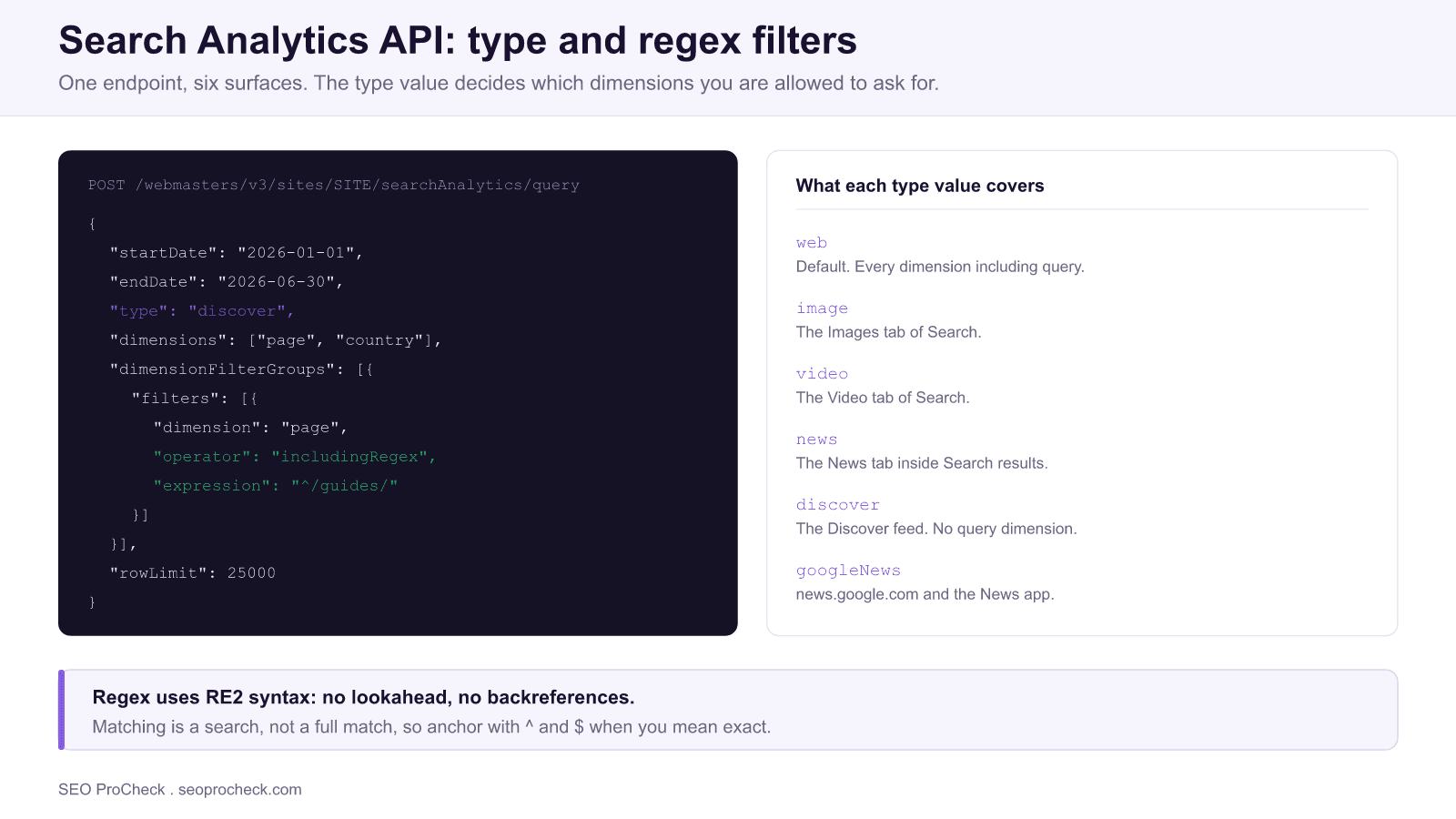Screen dimensions: 1456x819
Task: Click the subtitle starting 'One endpoint, six surfaces'
Action: click(499, 83)
